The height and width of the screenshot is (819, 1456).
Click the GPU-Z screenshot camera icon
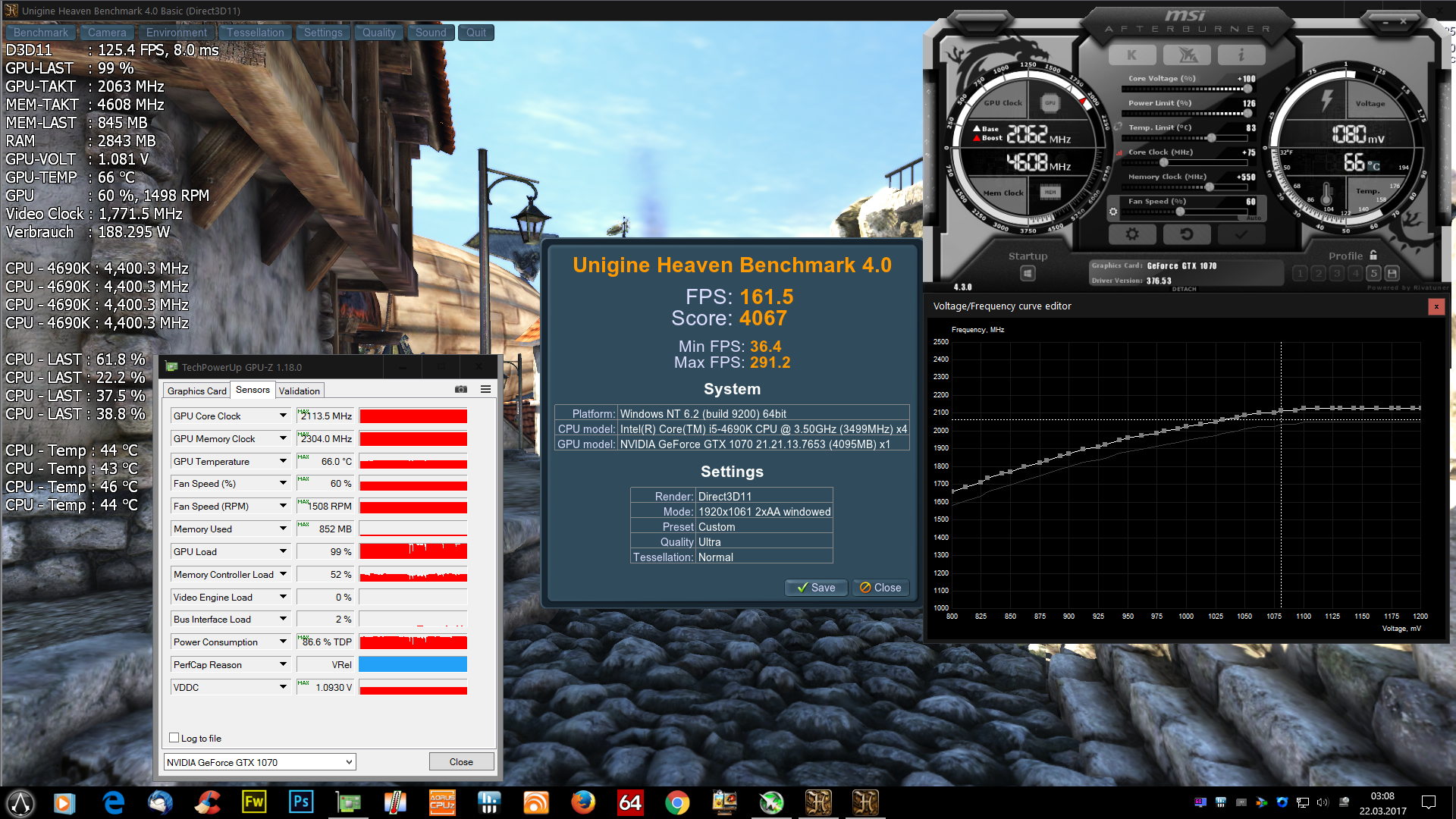coord(460,390)
